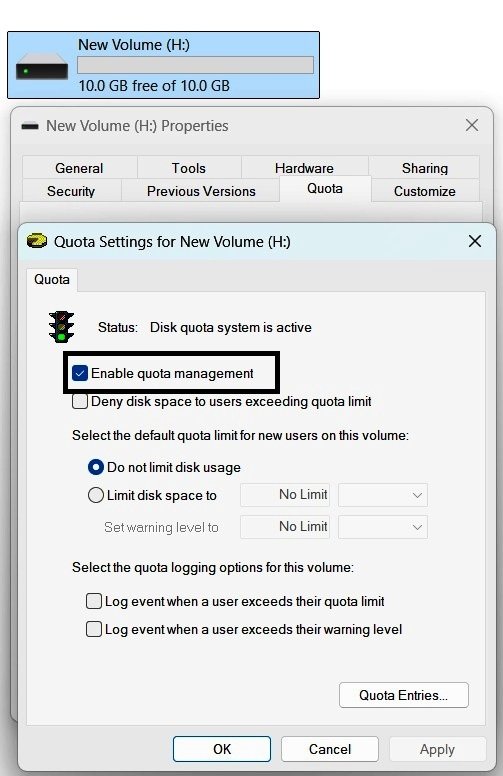Screen dimensions: 503x776
Task: Click the '10.0 GB free of 10.0 GB' text
Action: click(x=154, y=86)
